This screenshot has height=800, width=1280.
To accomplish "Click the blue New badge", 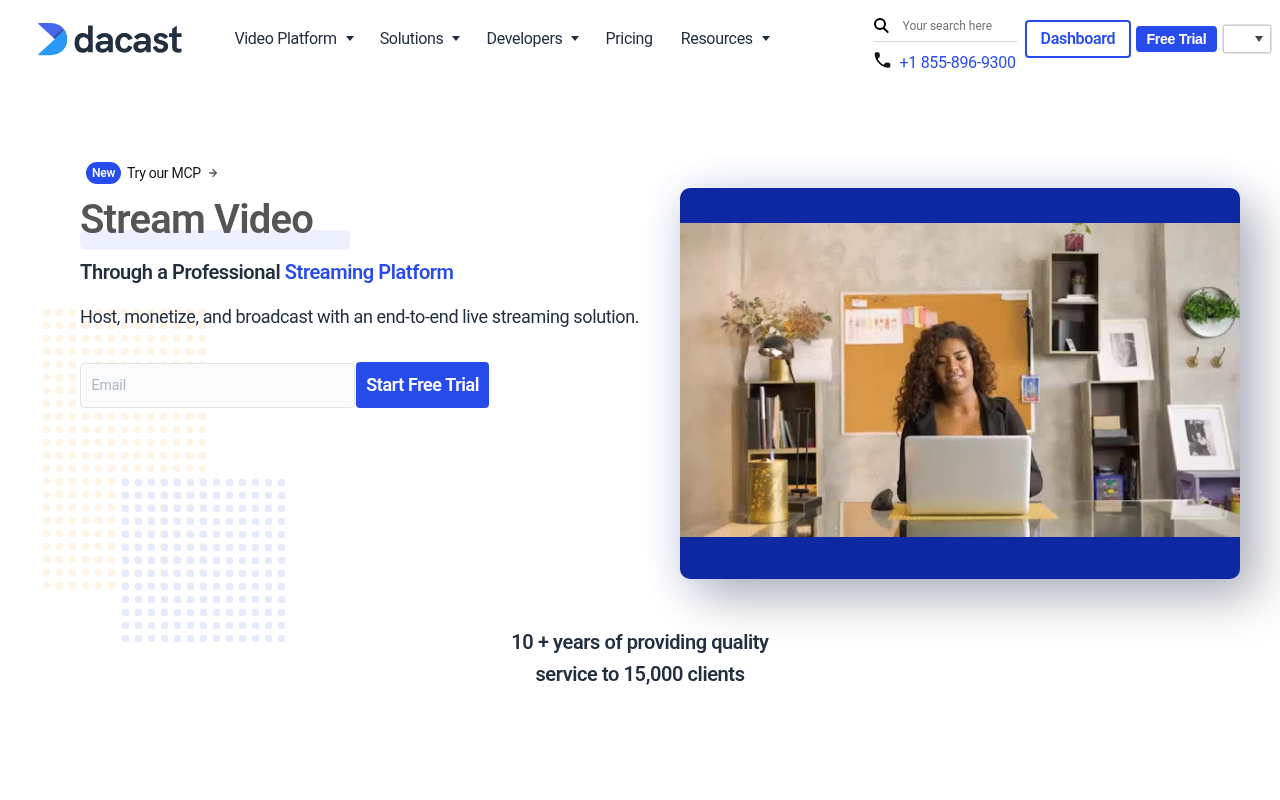I will click(x=104, y=173).
